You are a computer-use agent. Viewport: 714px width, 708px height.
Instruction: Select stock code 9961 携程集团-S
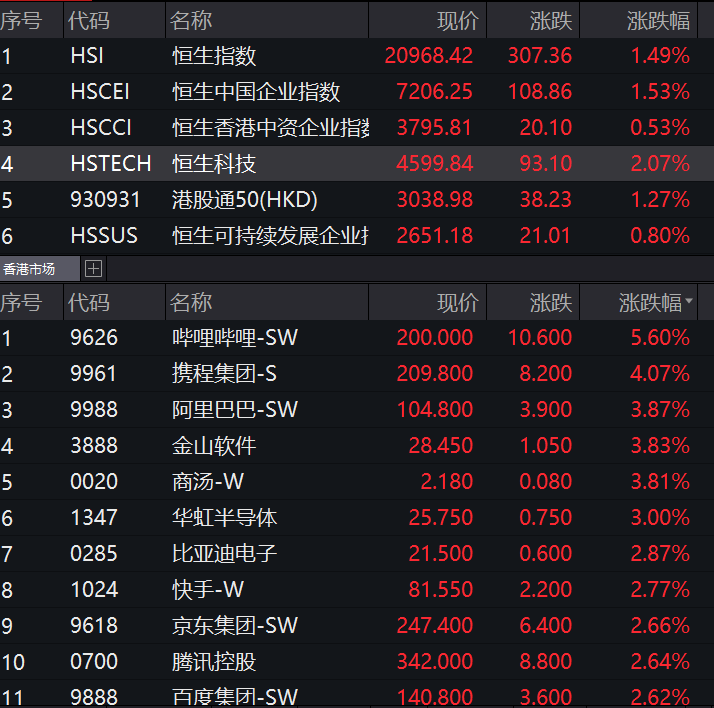[x=94, y=374]
